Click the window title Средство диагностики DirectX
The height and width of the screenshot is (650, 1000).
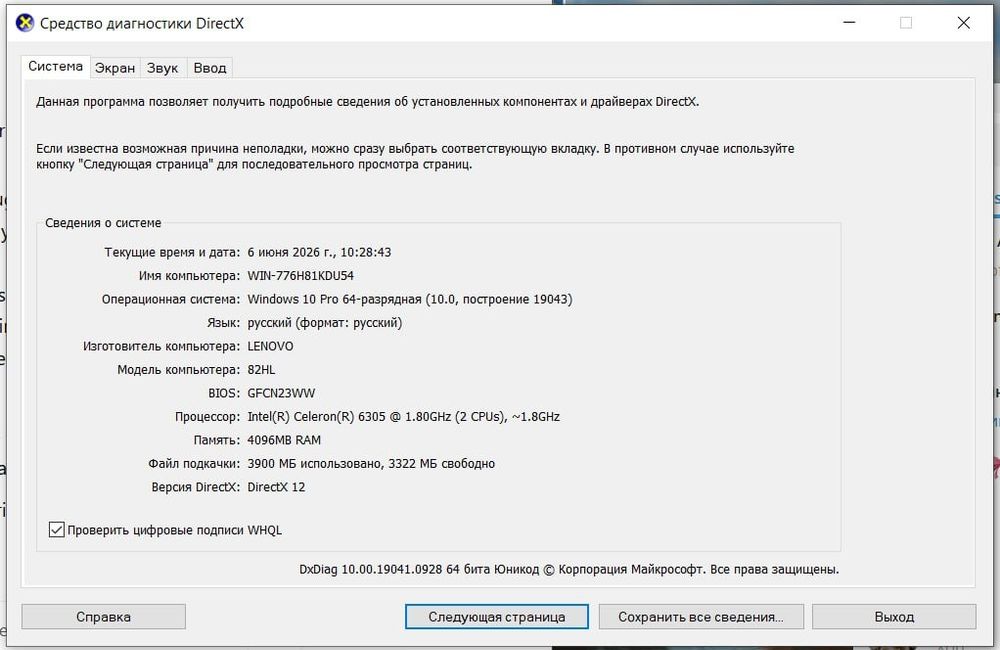pos(142,24)
